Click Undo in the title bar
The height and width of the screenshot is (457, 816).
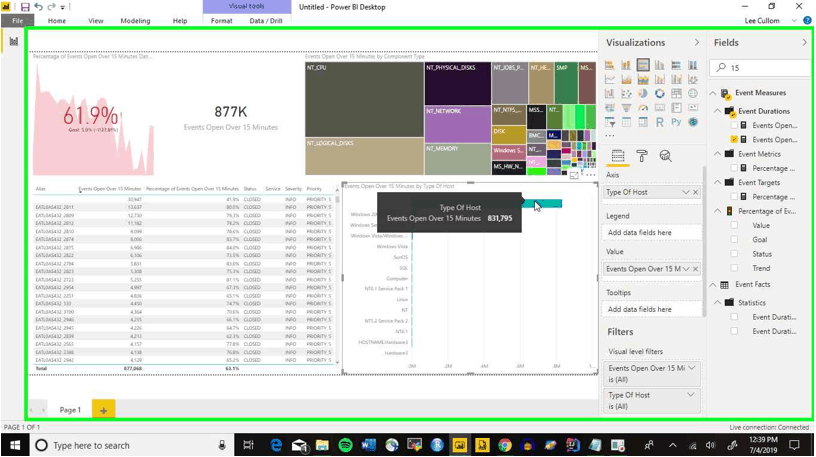coord(39,7)
